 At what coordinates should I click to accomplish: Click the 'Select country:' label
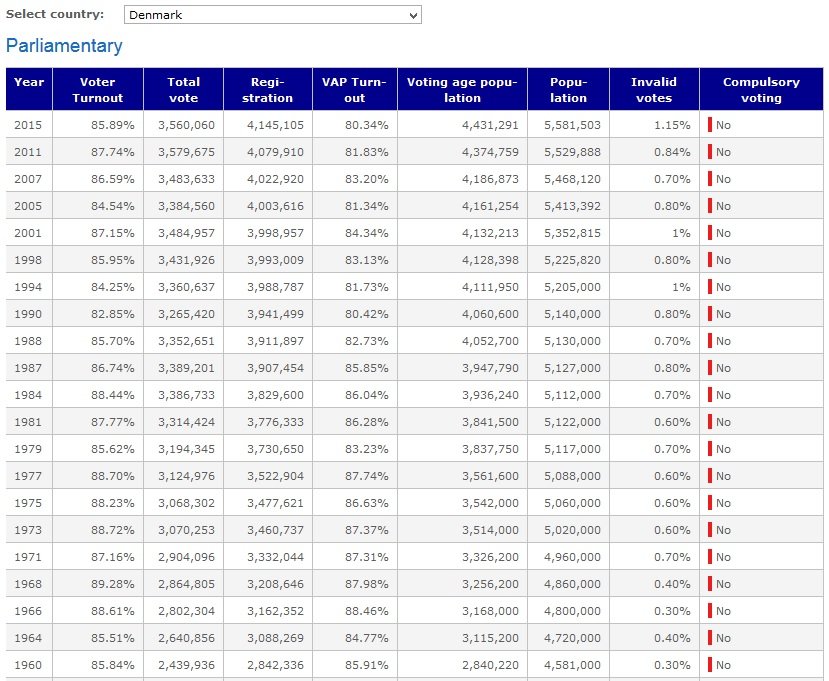click(x=55, y=14)
